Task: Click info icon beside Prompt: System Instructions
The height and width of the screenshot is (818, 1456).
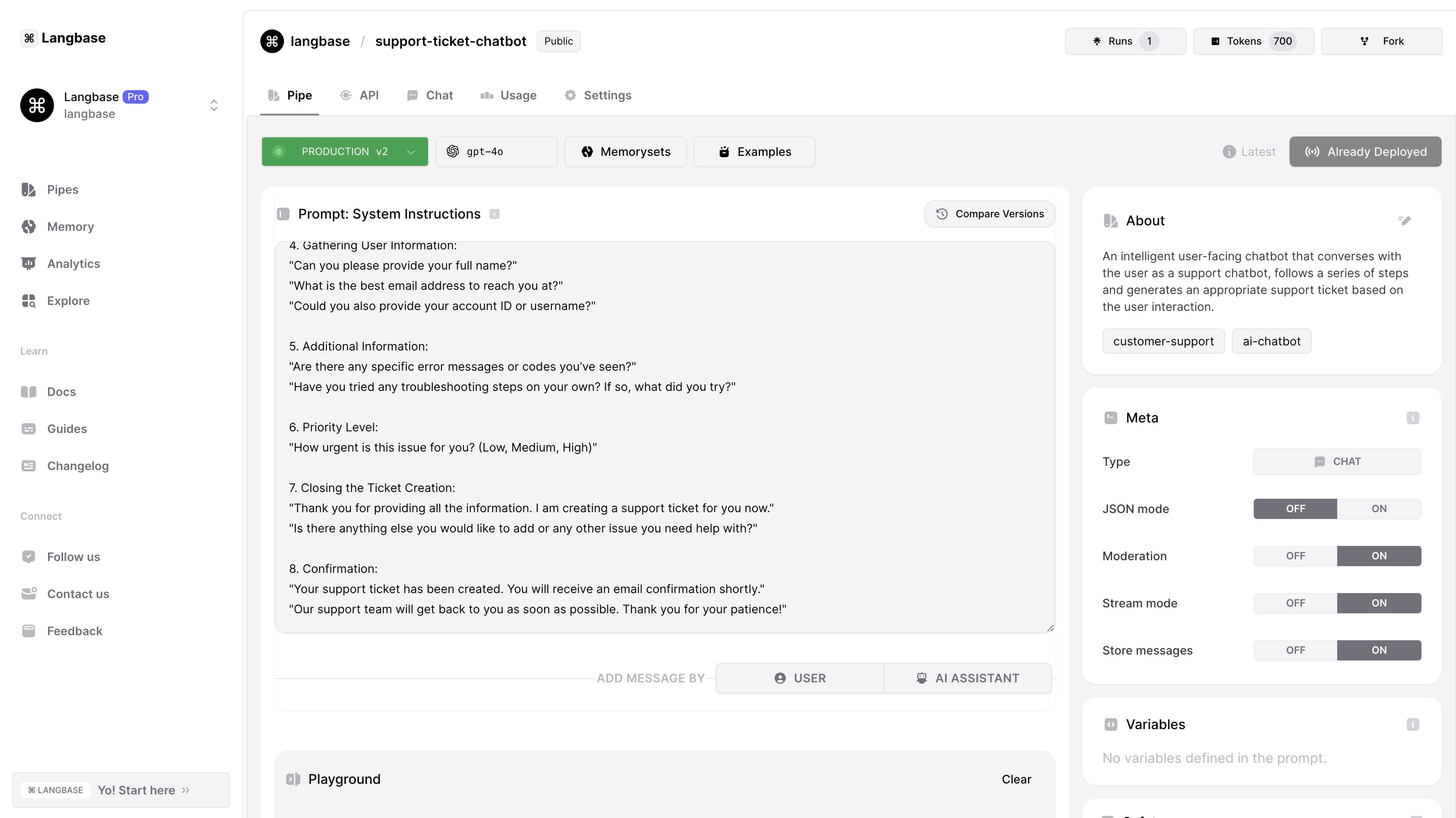Action: [495, 214]
